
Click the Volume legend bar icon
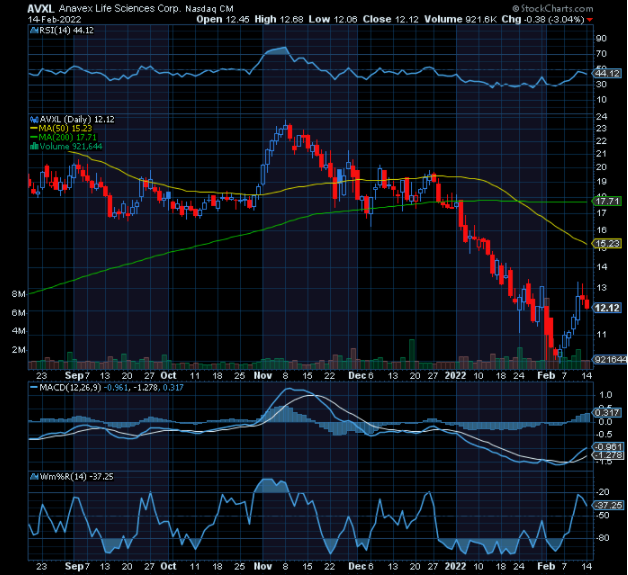click(34, 147)
